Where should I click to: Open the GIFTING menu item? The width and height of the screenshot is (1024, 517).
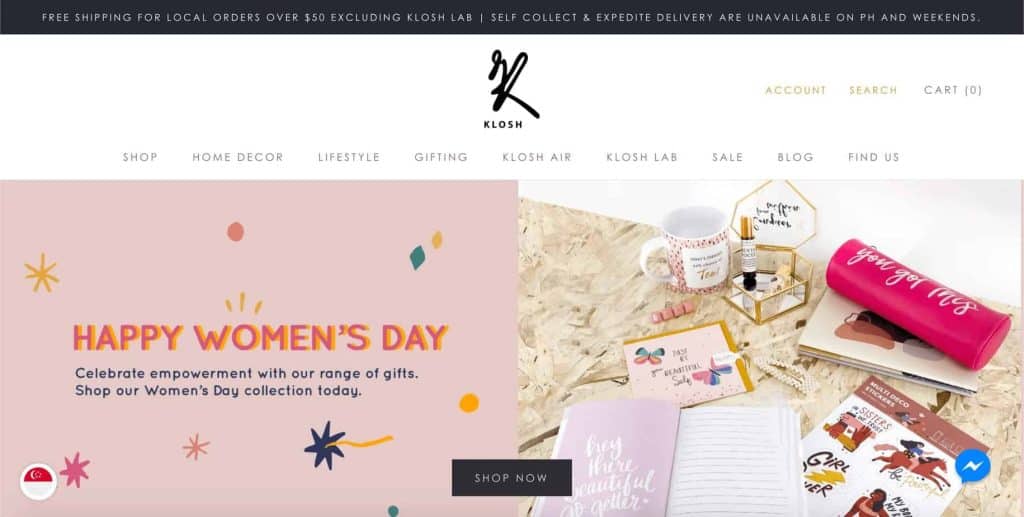coord(441,157)
